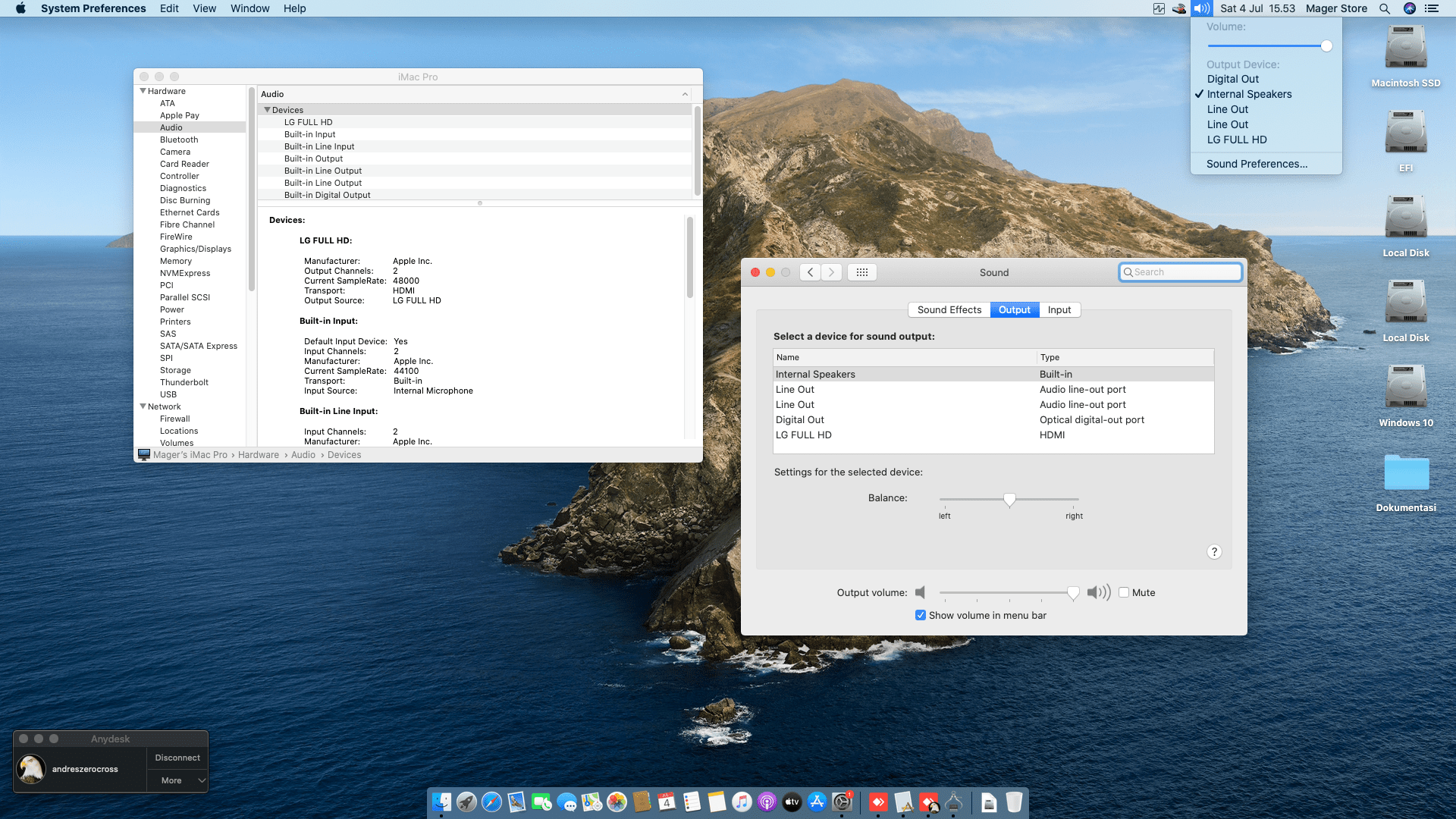Select LG FULL HD in output menu

[x=1236, y=140]
